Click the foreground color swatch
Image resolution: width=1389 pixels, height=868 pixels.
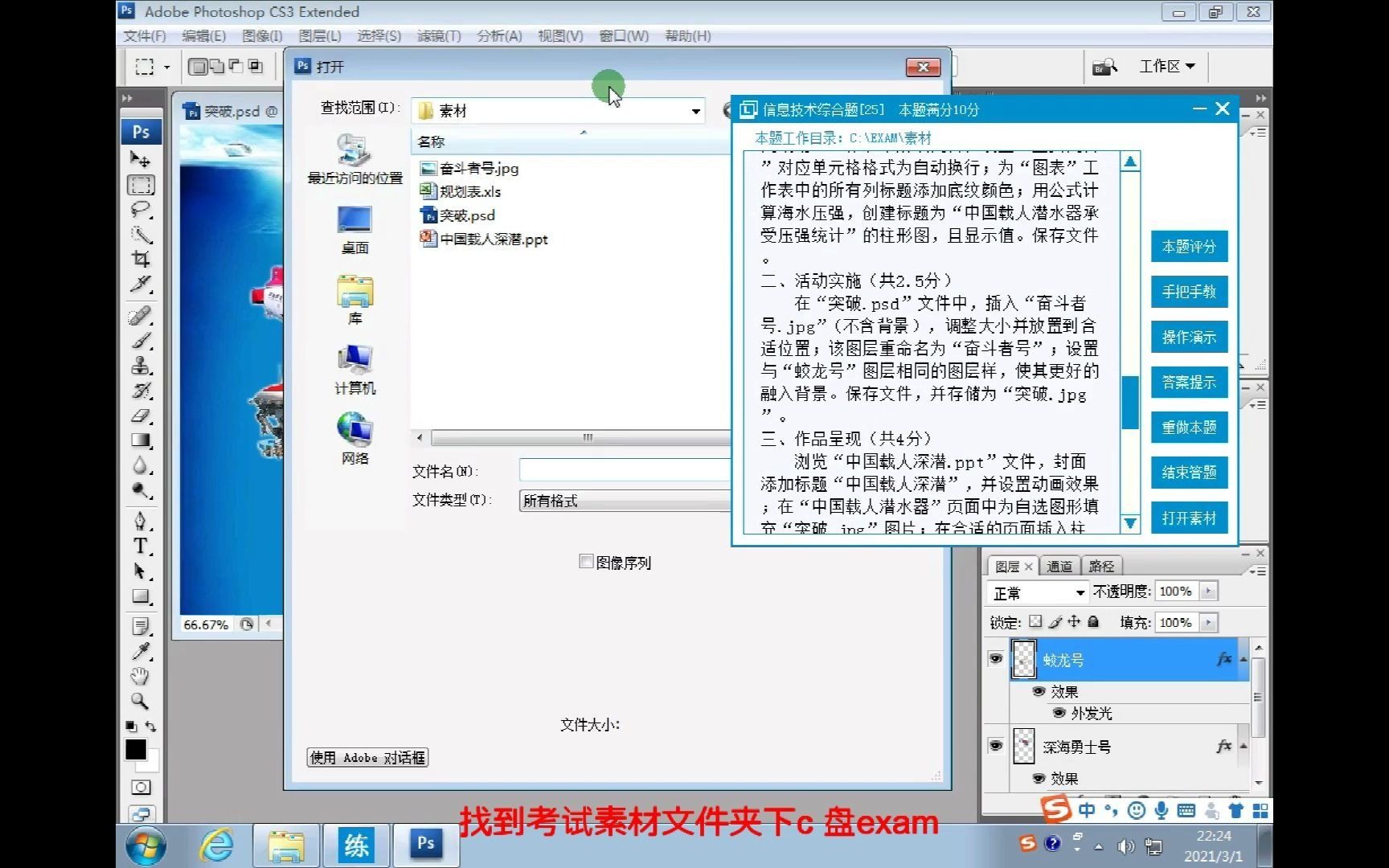pyautogui.click(x=136, y=749)
